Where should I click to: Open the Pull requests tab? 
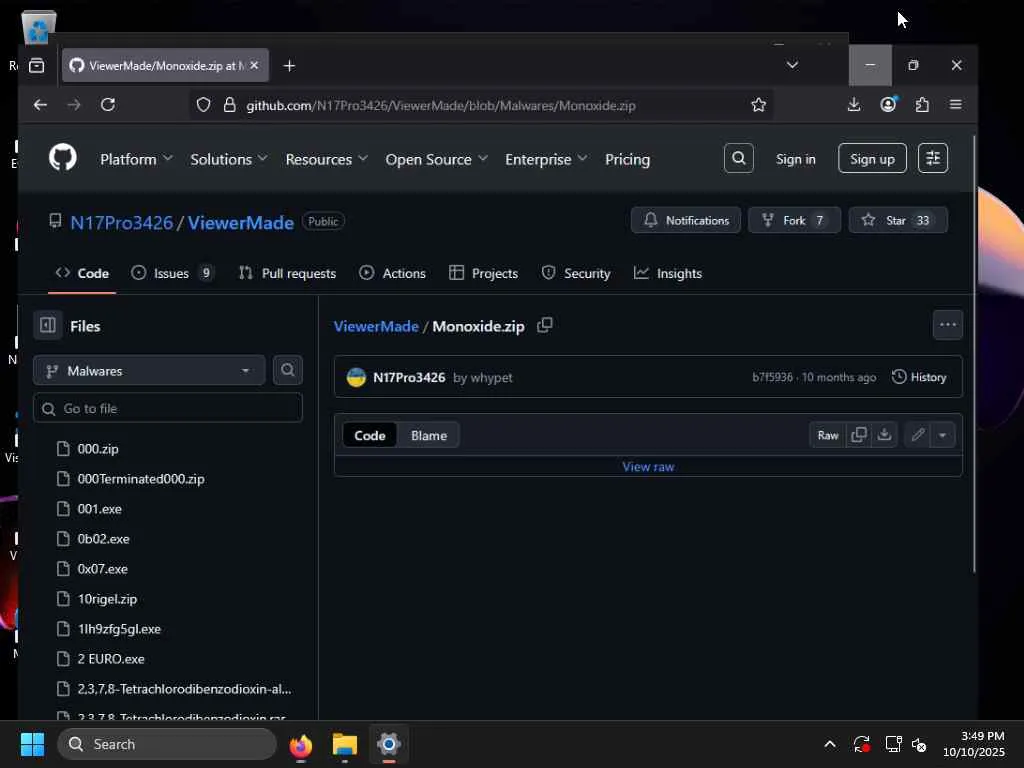pos(287,273)
